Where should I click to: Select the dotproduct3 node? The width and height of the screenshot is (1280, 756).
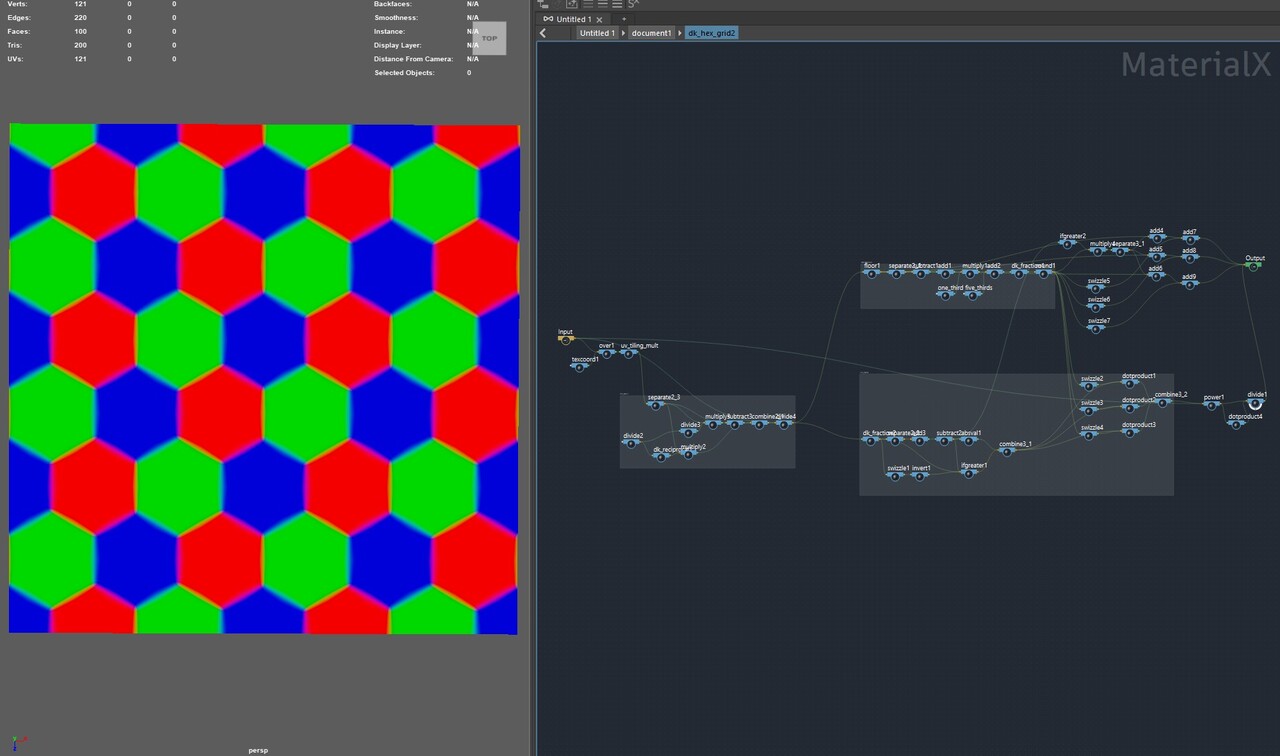click(1131, 432)
